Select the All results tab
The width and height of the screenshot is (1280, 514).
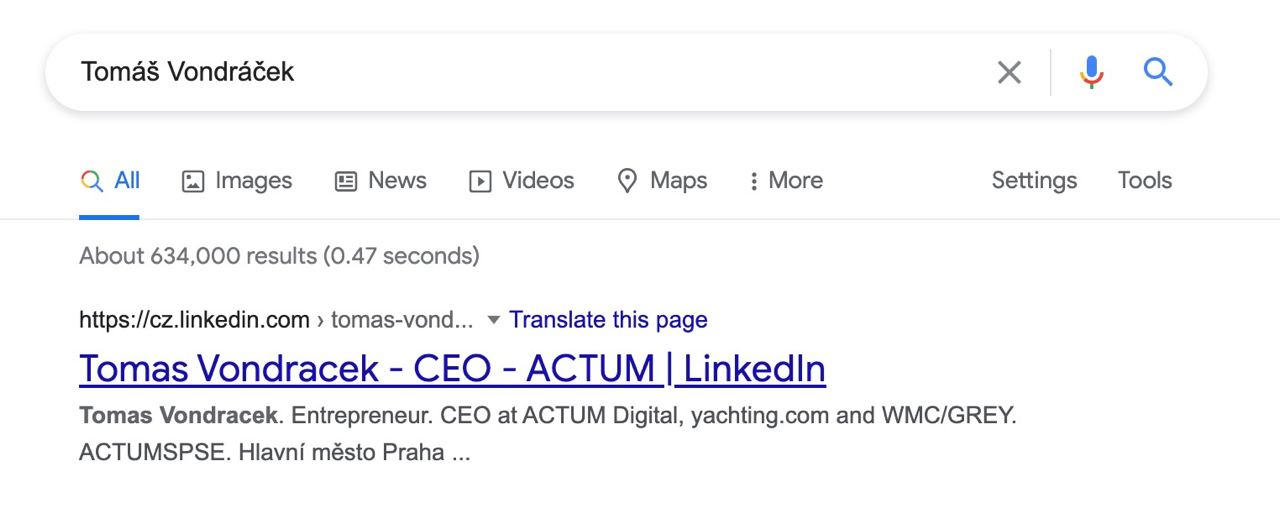110,181
